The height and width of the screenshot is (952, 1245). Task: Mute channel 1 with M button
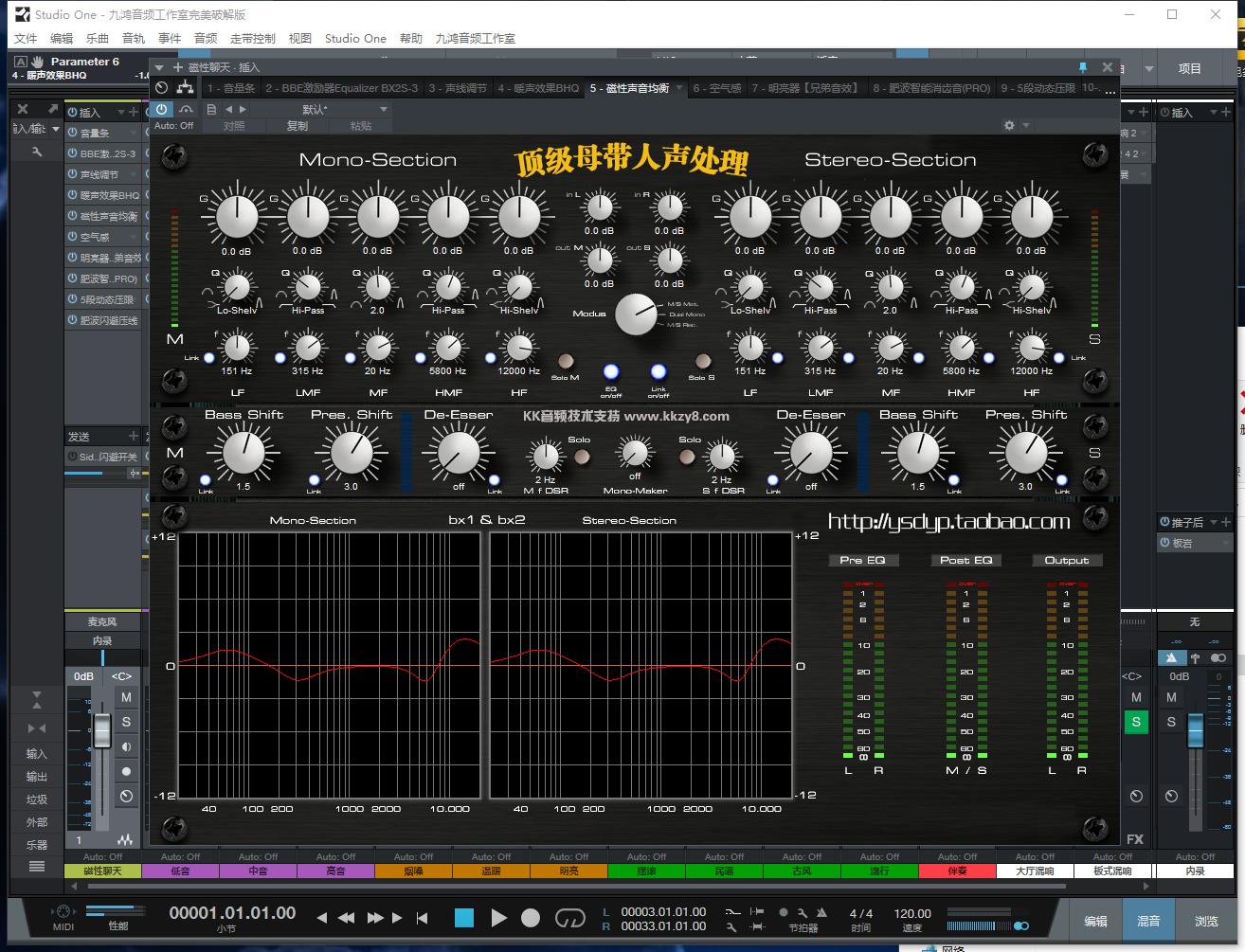126,697
